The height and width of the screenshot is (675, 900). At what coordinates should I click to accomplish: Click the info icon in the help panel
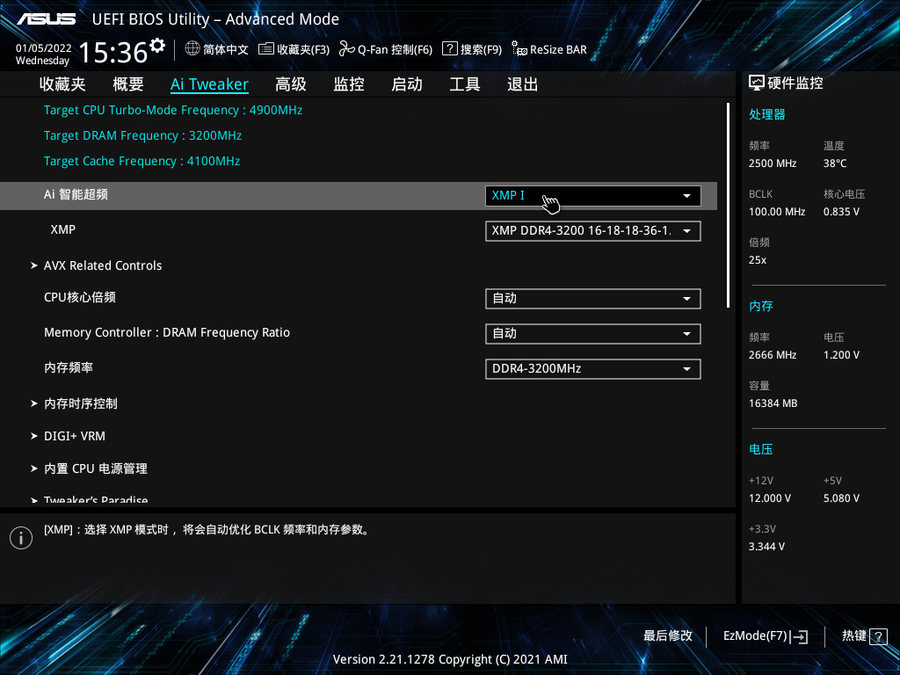(21, 538)
